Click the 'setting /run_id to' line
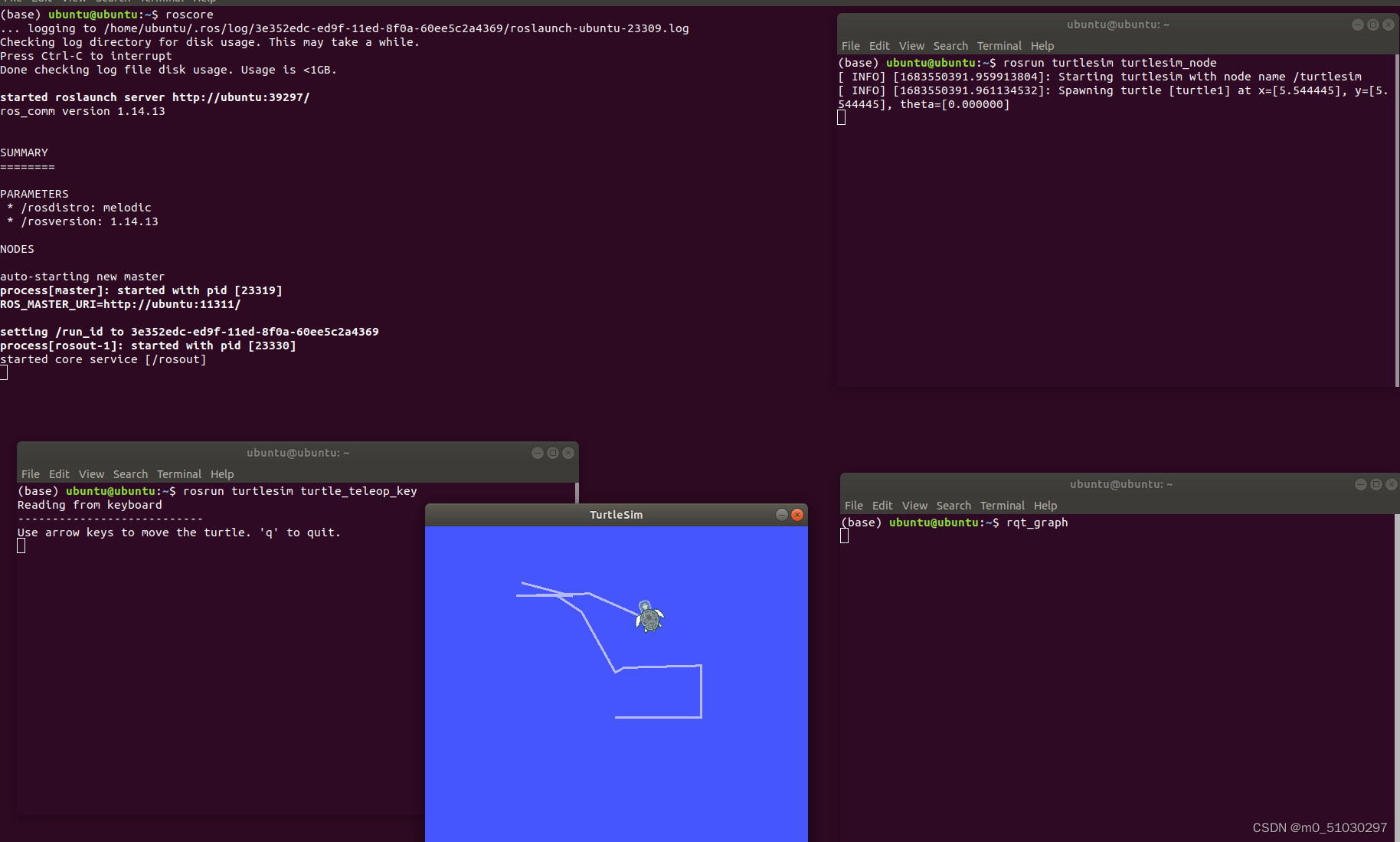The height and width of the screenshot is (842, 1400). pos(189,332)
